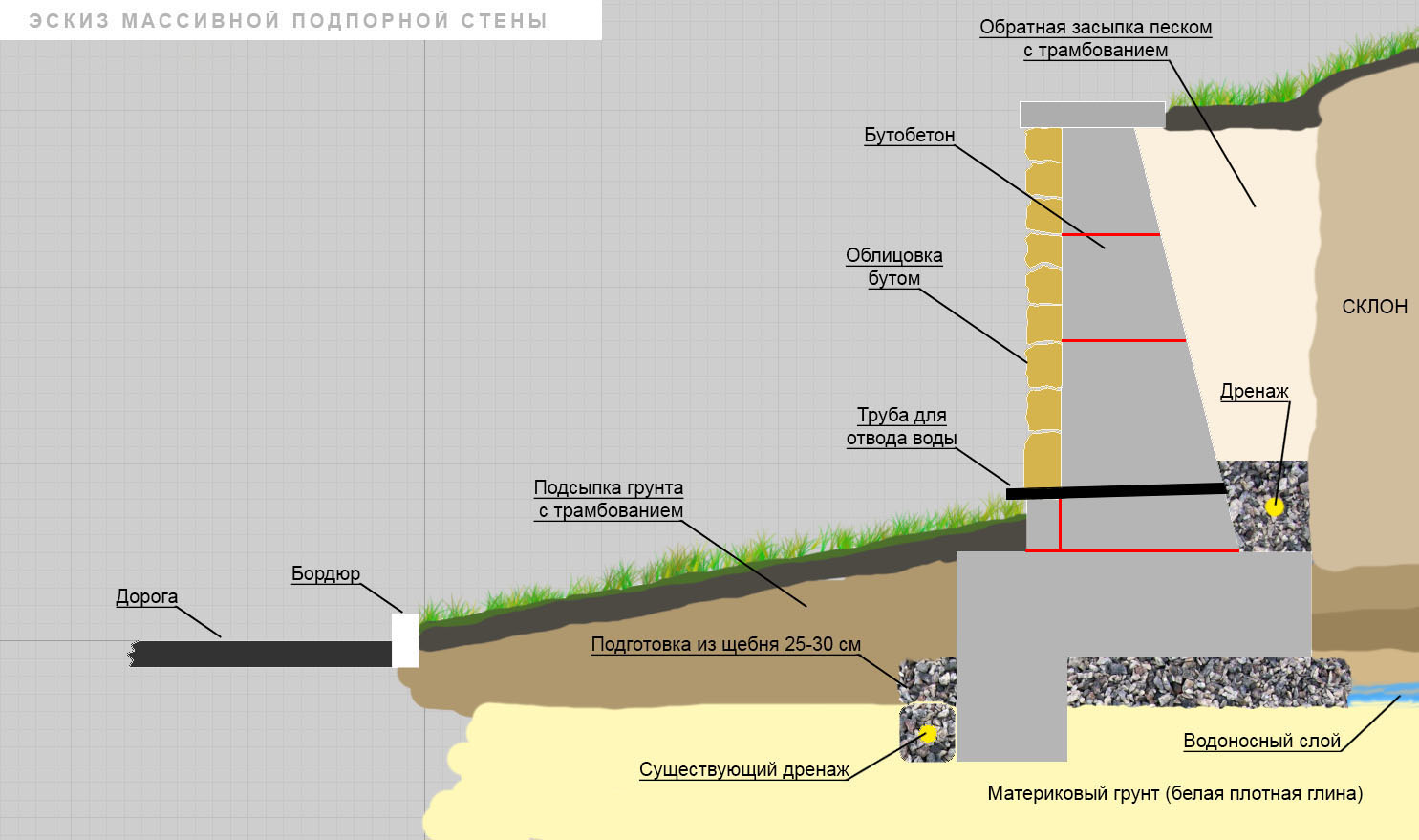Click the yellow drainage pipe dot behind the wall
1419x840 pixels.
click(x=1274, y=506)
